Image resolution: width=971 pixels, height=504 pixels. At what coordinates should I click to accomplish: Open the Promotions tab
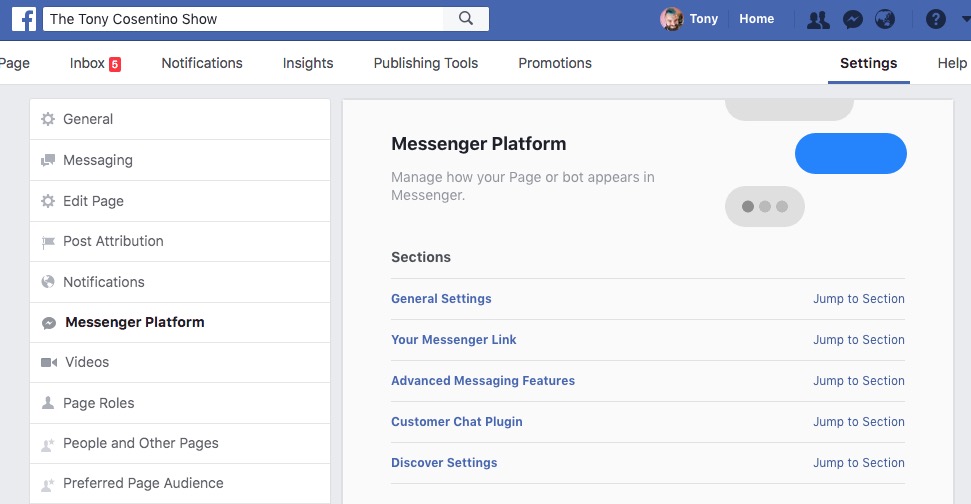[555, 63]
